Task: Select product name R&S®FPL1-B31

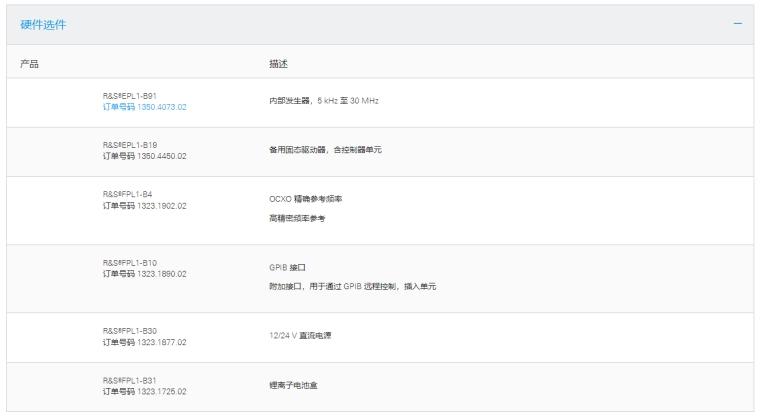Action: (129, 380)
